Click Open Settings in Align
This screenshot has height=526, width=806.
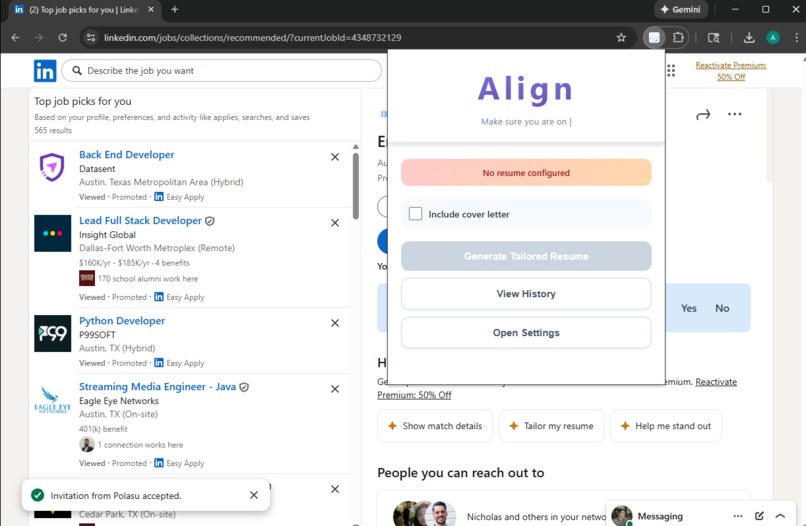click(x=526, y=333)
